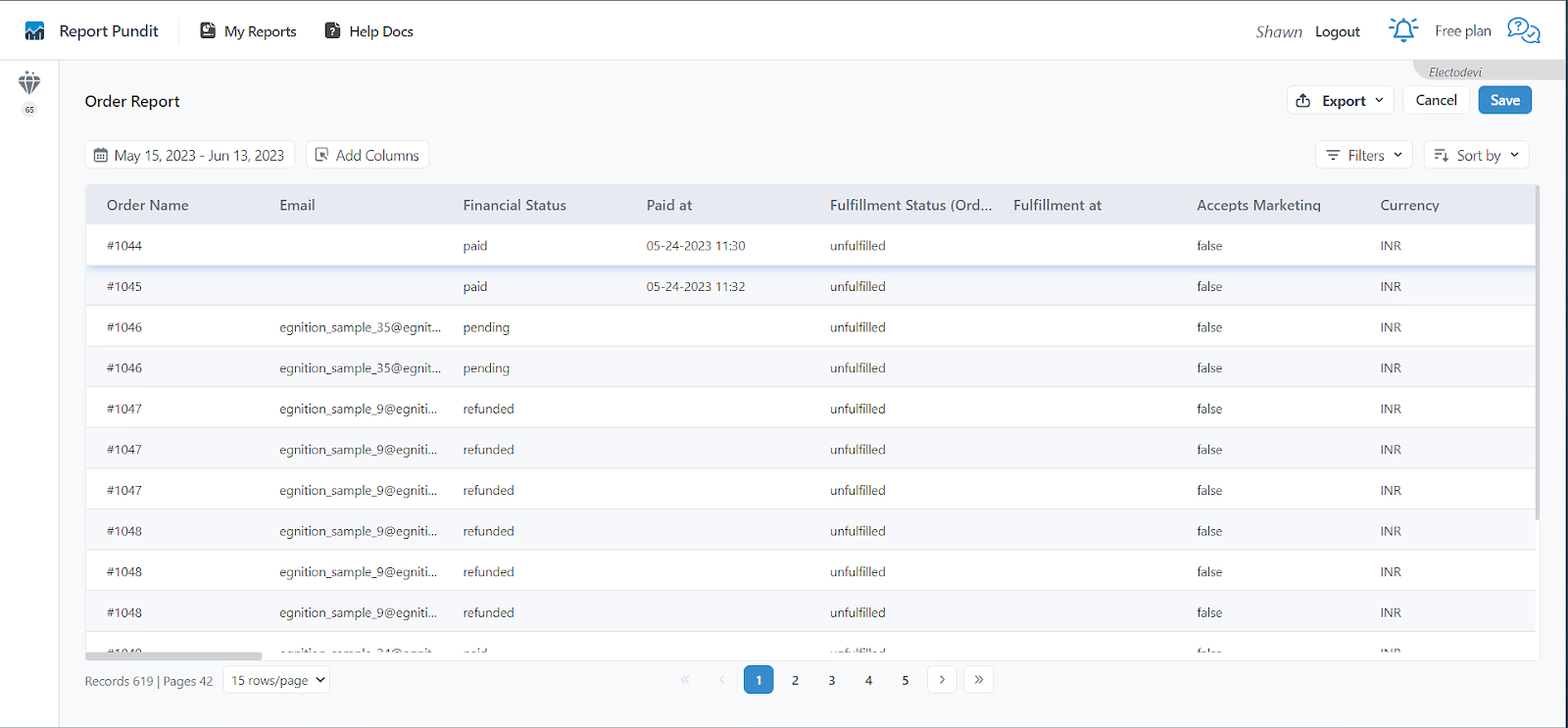
Task: Click the Fulfillment Status column header
Action: pyautogui.click(x=911, y=205)
